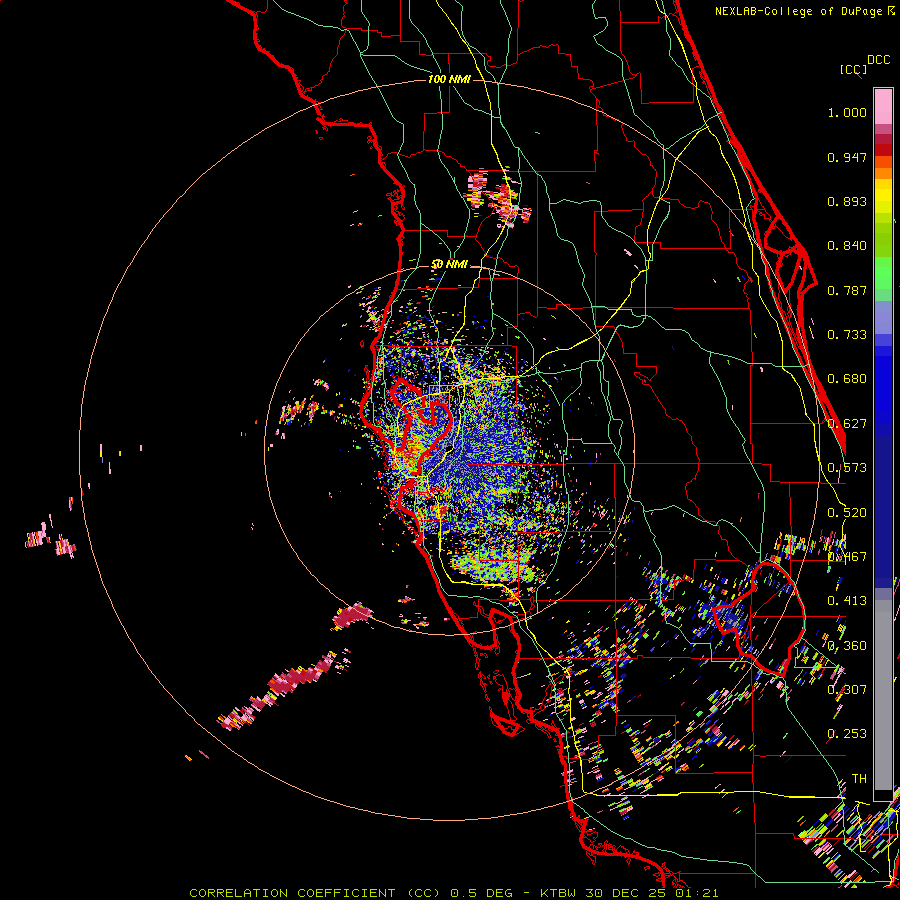
Task: Select the 0.520 scale value
Action: pos(847,513)
